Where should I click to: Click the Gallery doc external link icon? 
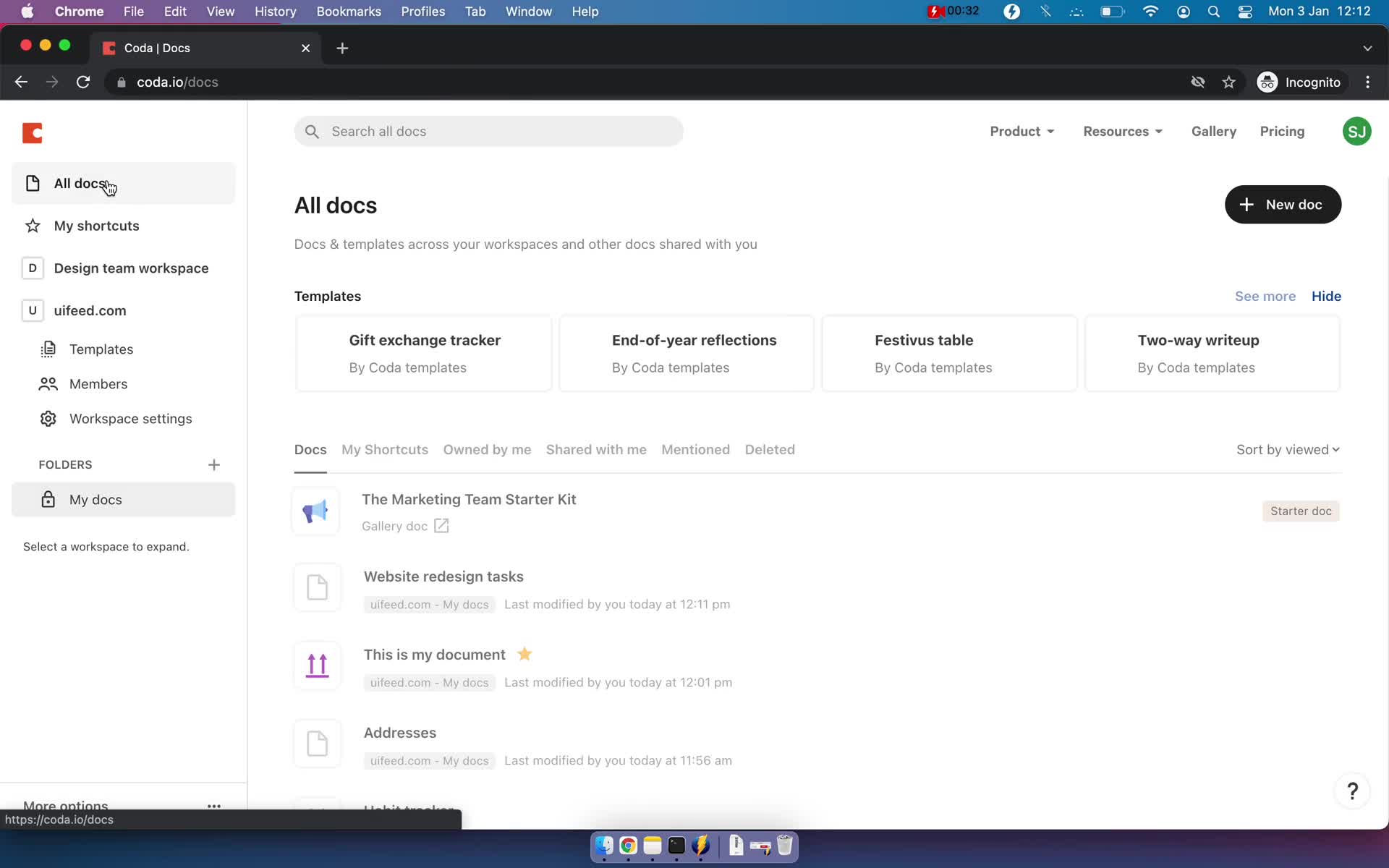pyautogui.click(x=441, y=526)
